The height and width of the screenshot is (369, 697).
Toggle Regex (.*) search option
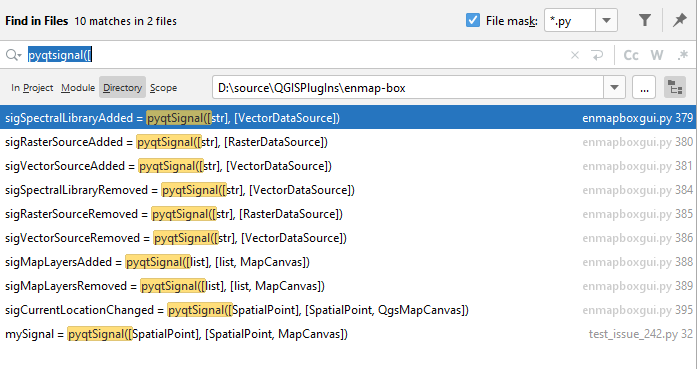682,55
